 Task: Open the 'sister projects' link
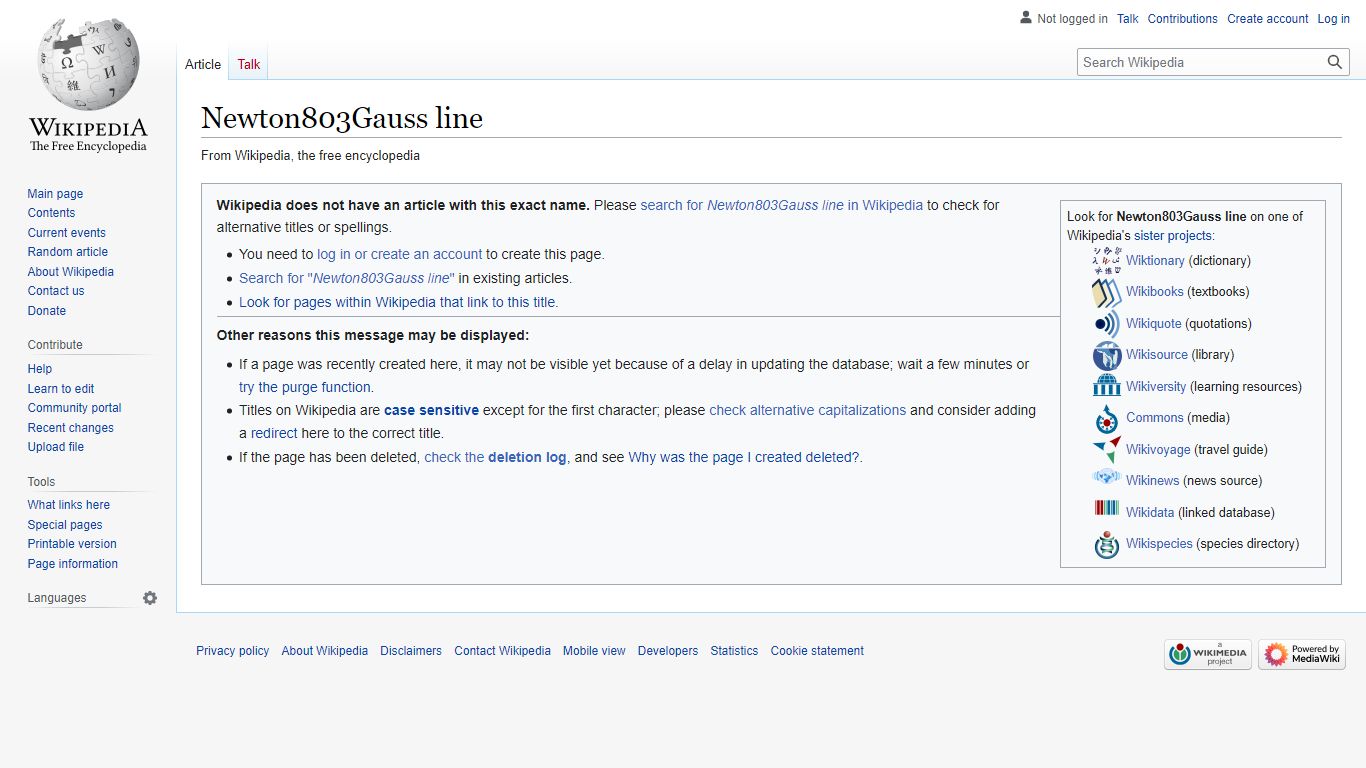click(x=1173, y=236)
